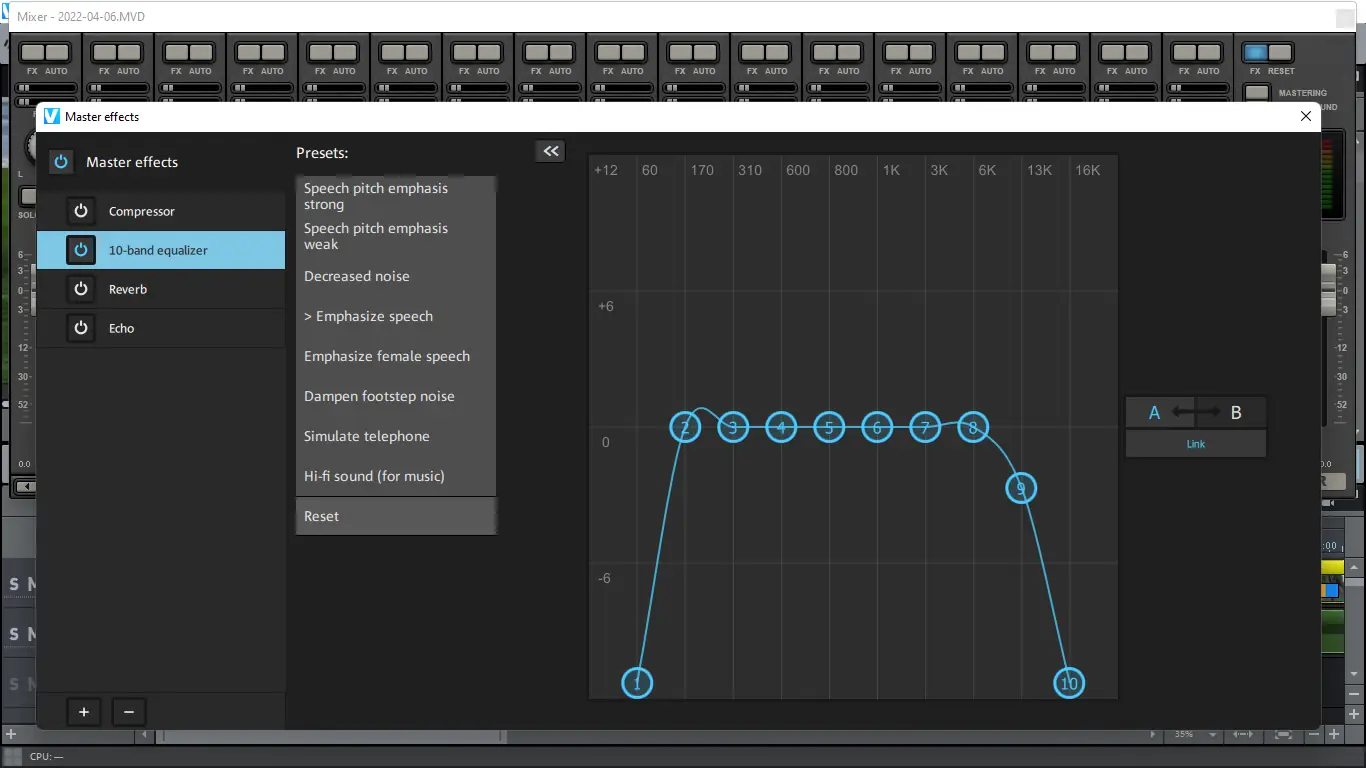Click the Link button under A/B
The image size is (1366, 768).
pos(1196,444)
